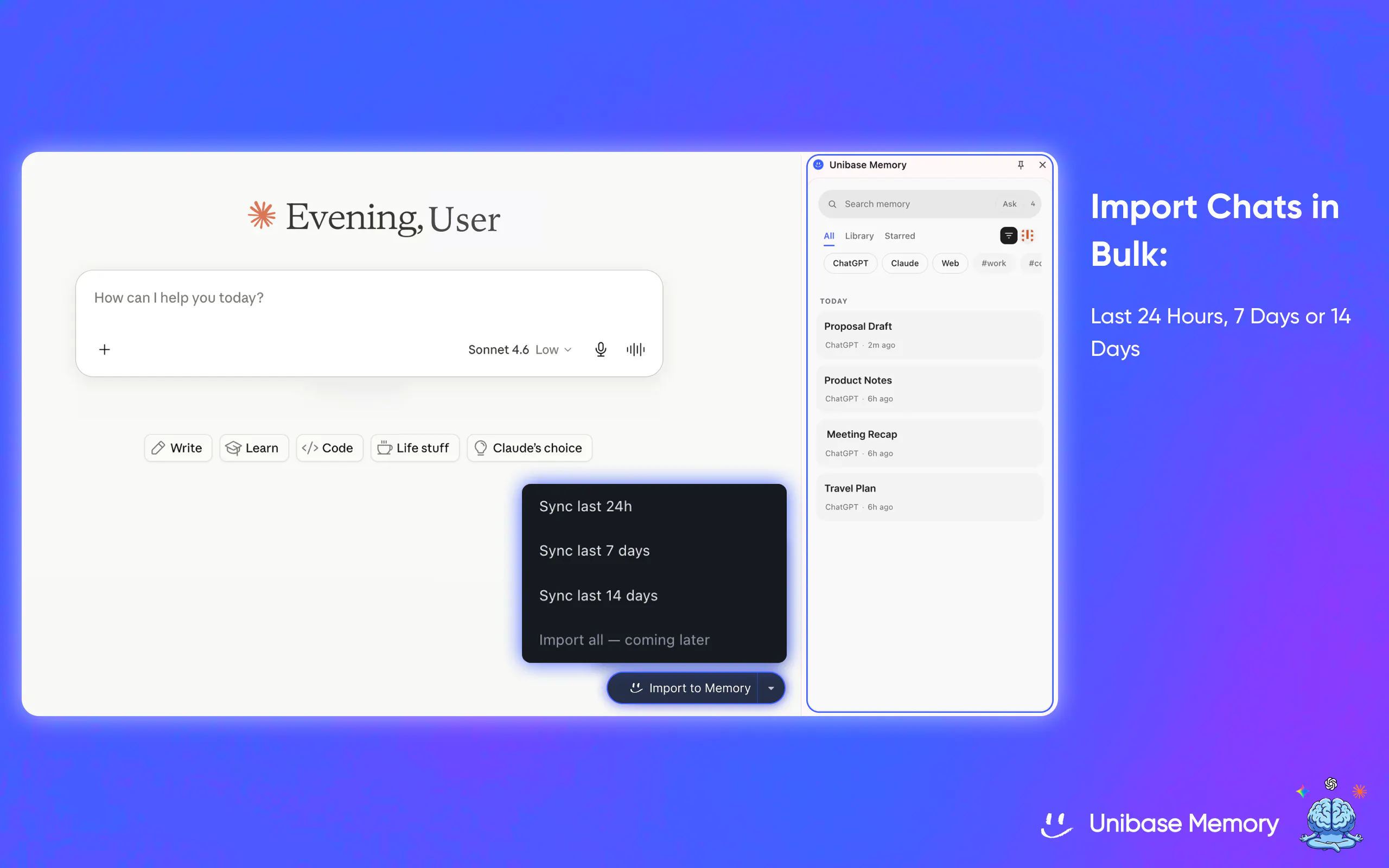Toggle the Claude source filter chip
The image size is (1389, 868).
(904, 264)
